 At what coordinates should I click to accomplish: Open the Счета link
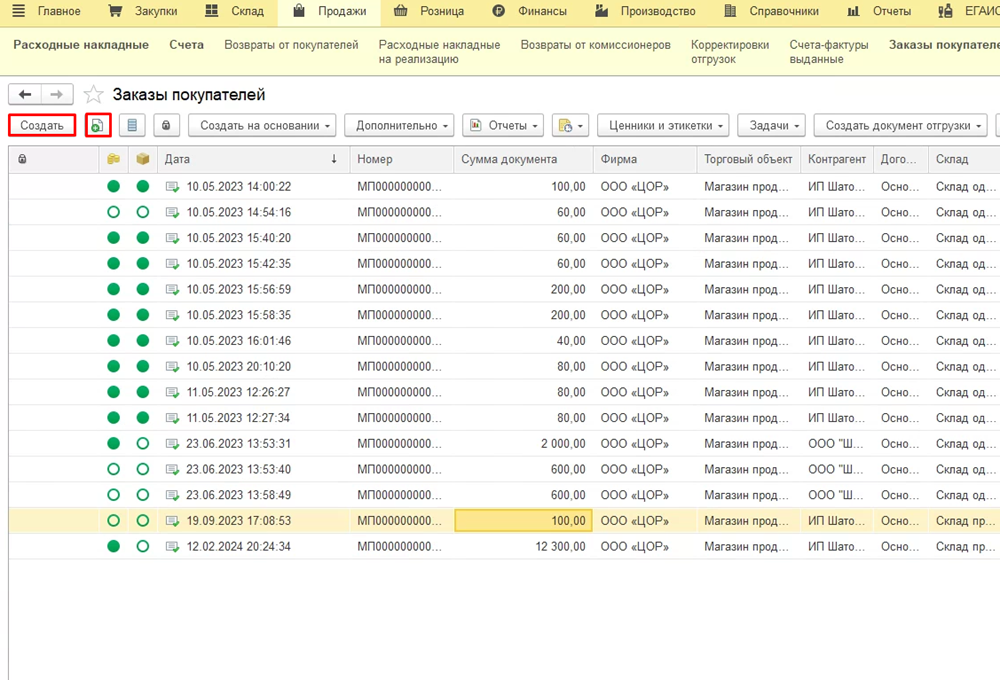point(186,45)
